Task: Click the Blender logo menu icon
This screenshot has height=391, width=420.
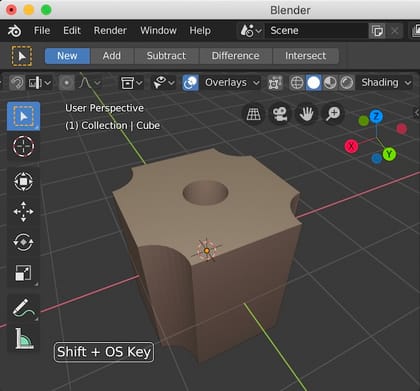Action: pos(14,31)
